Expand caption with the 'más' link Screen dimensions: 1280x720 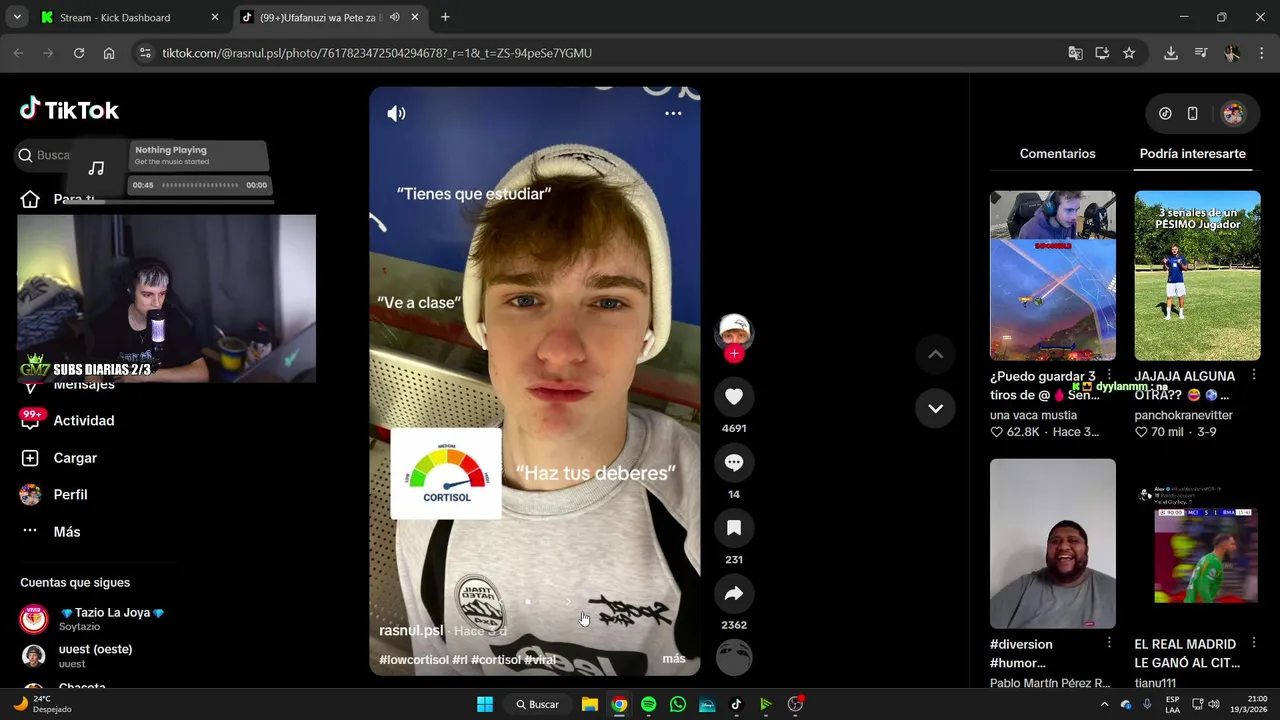[674, 659]
